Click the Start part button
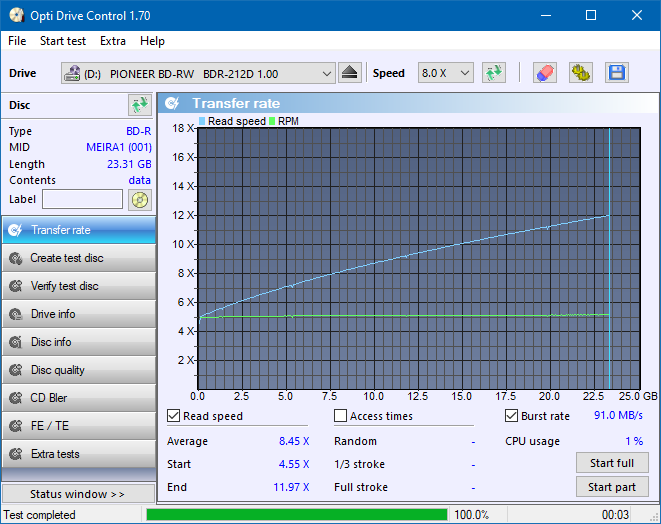The image size is (661, 524). coord(611,487)
